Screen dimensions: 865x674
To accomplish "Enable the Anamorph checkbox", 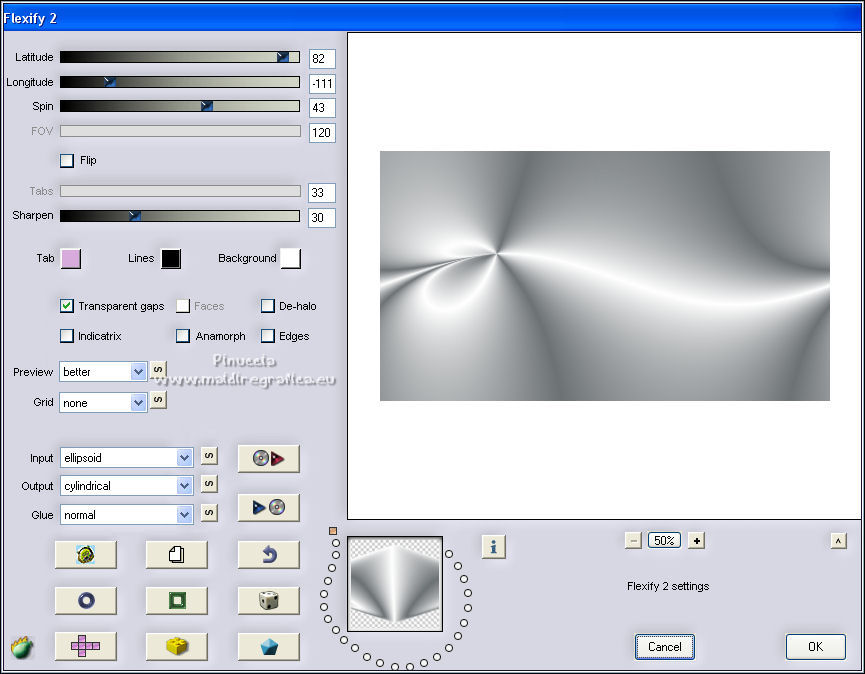I will (183, 335).
